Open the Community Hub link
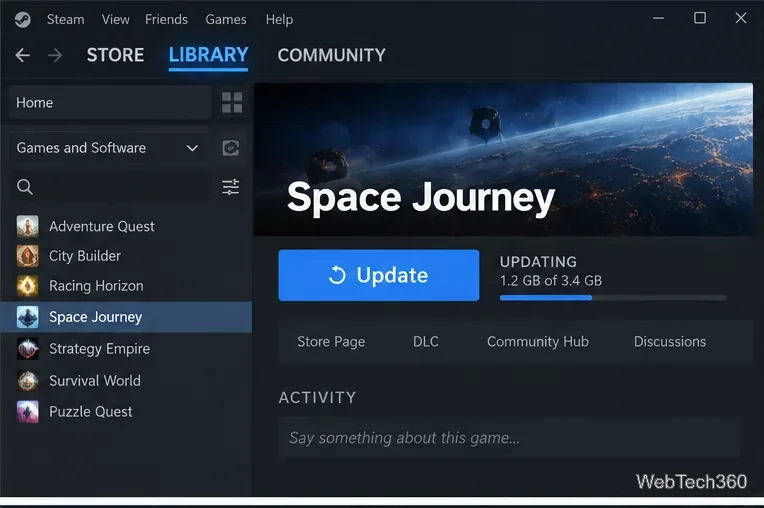 click(537, 342)
